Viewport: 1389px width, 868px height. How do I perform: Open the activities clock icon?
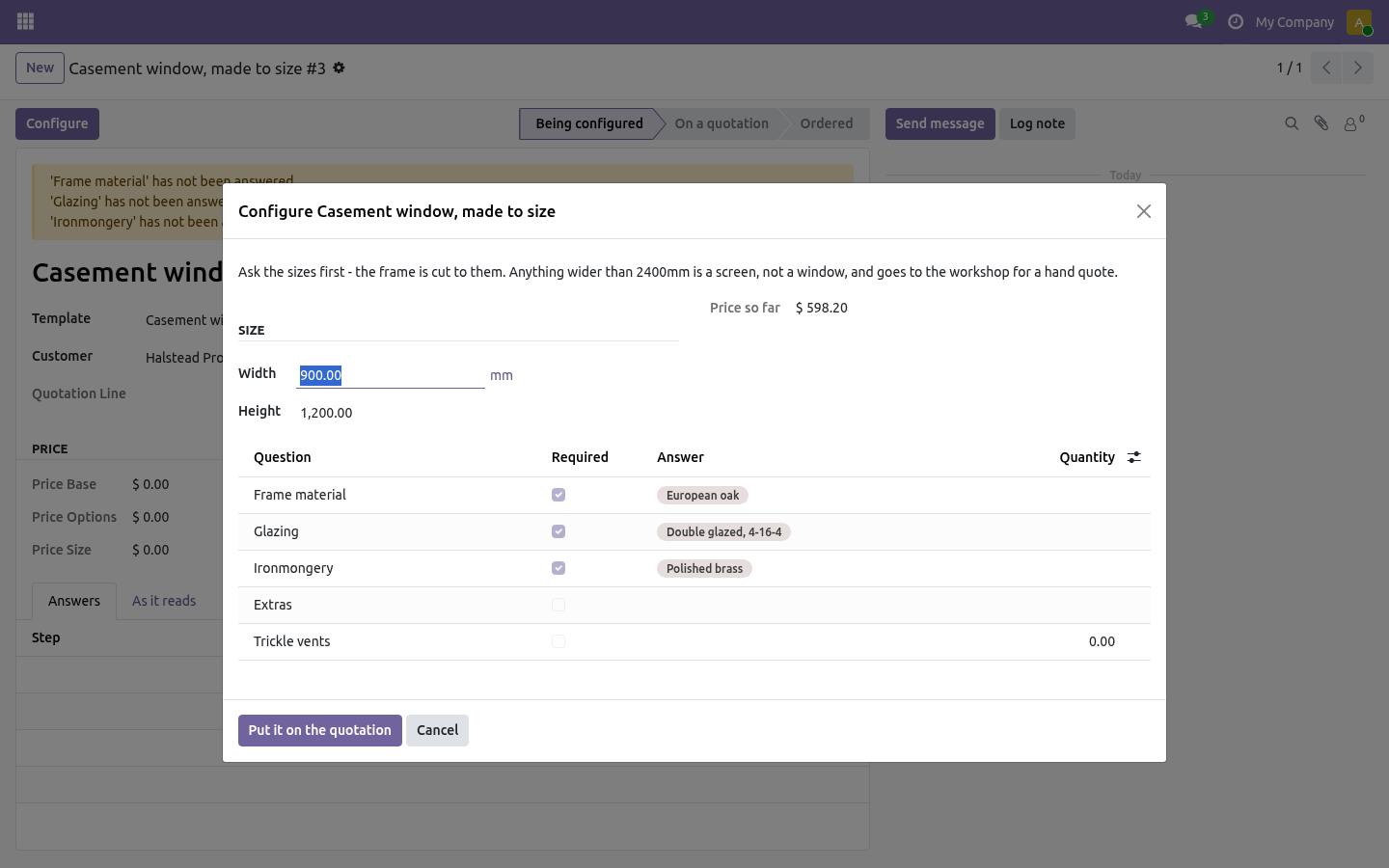pos(1236,21)
